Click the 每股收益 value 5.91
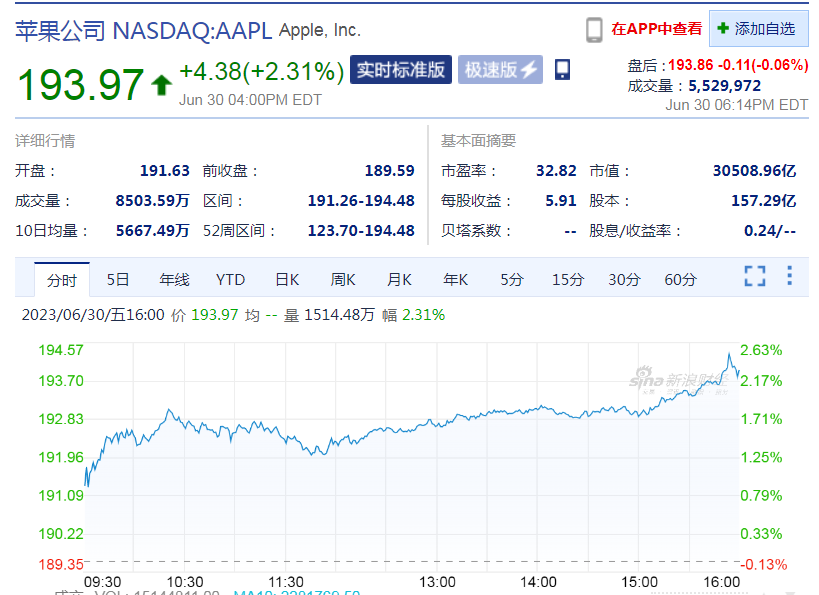The height and width of the screenshot is (595, 819). (561, 201)
